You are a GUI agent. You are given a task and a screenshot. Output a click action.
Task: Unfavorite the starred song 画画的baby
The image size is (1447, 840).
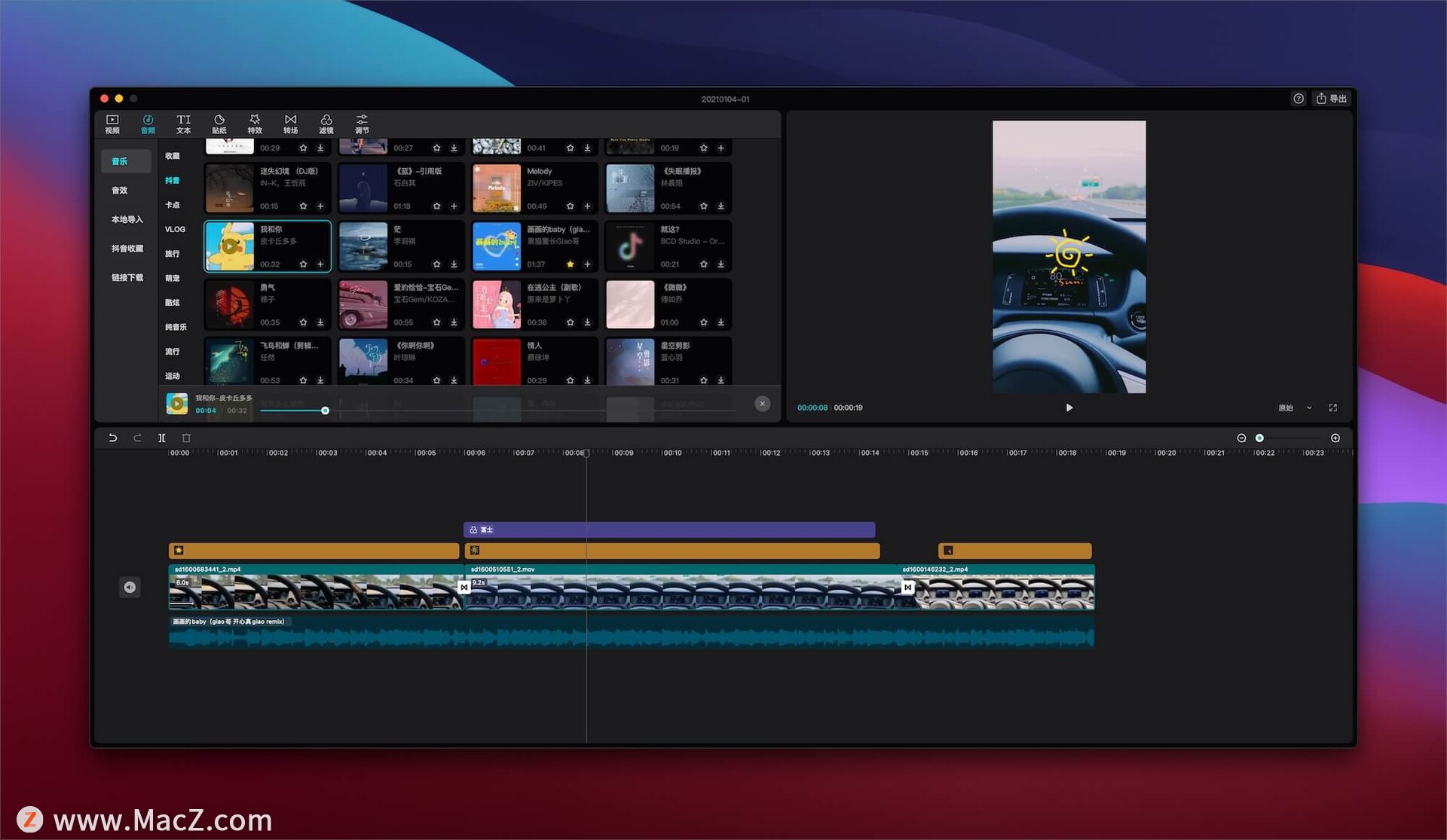pyautogui.click(x=570, y=264)
